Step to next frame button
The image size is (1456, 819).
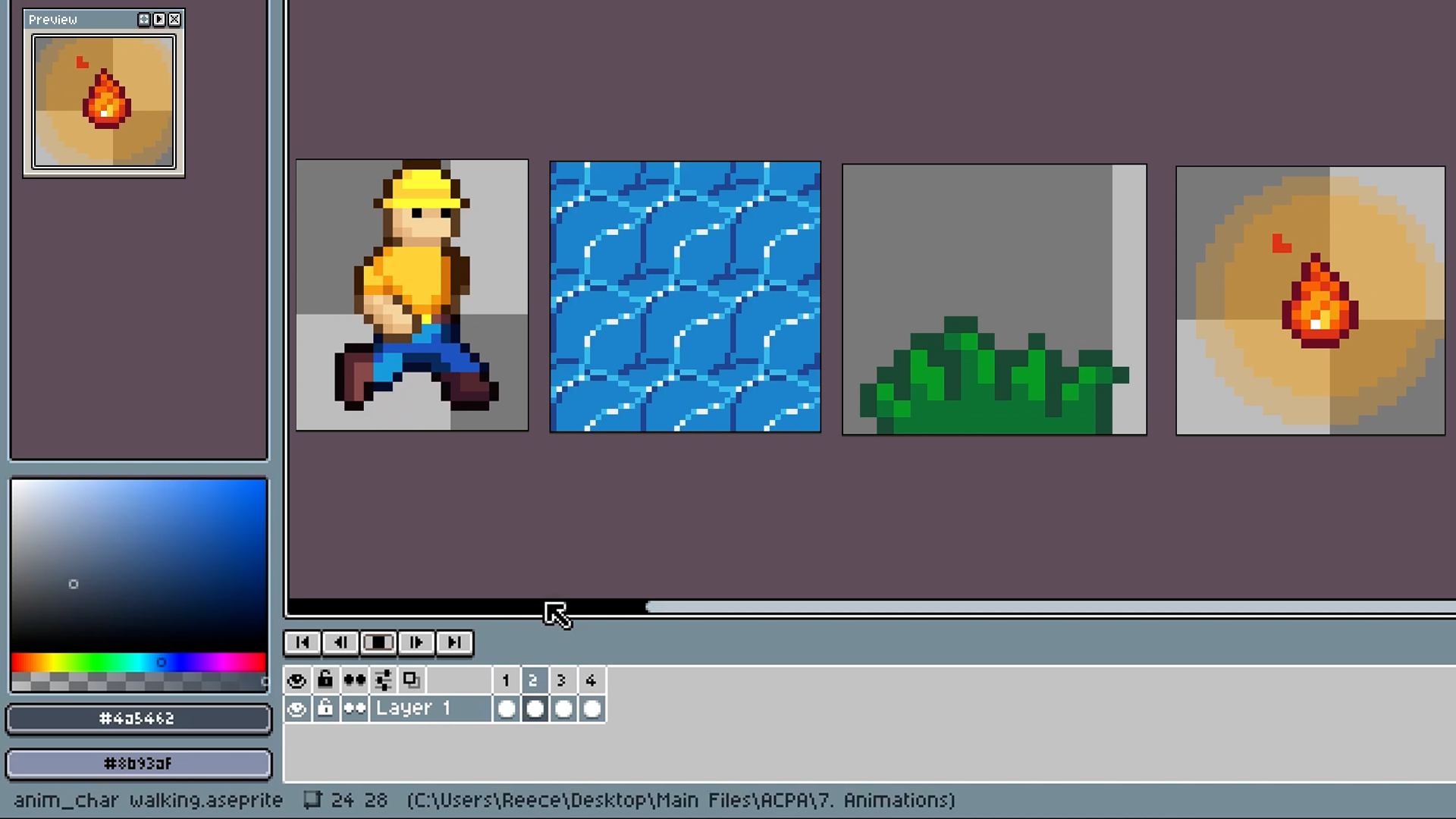416,642
